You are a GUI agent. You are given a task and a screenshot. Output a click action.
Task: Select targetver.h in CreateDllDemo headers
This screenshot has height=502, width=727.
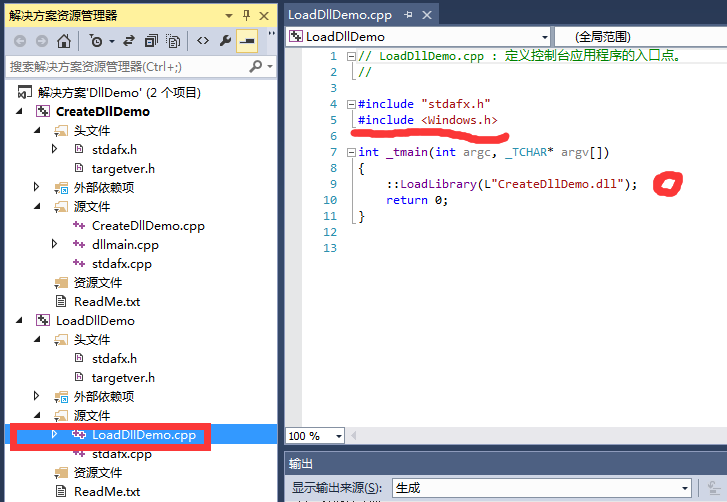point(123,169)
